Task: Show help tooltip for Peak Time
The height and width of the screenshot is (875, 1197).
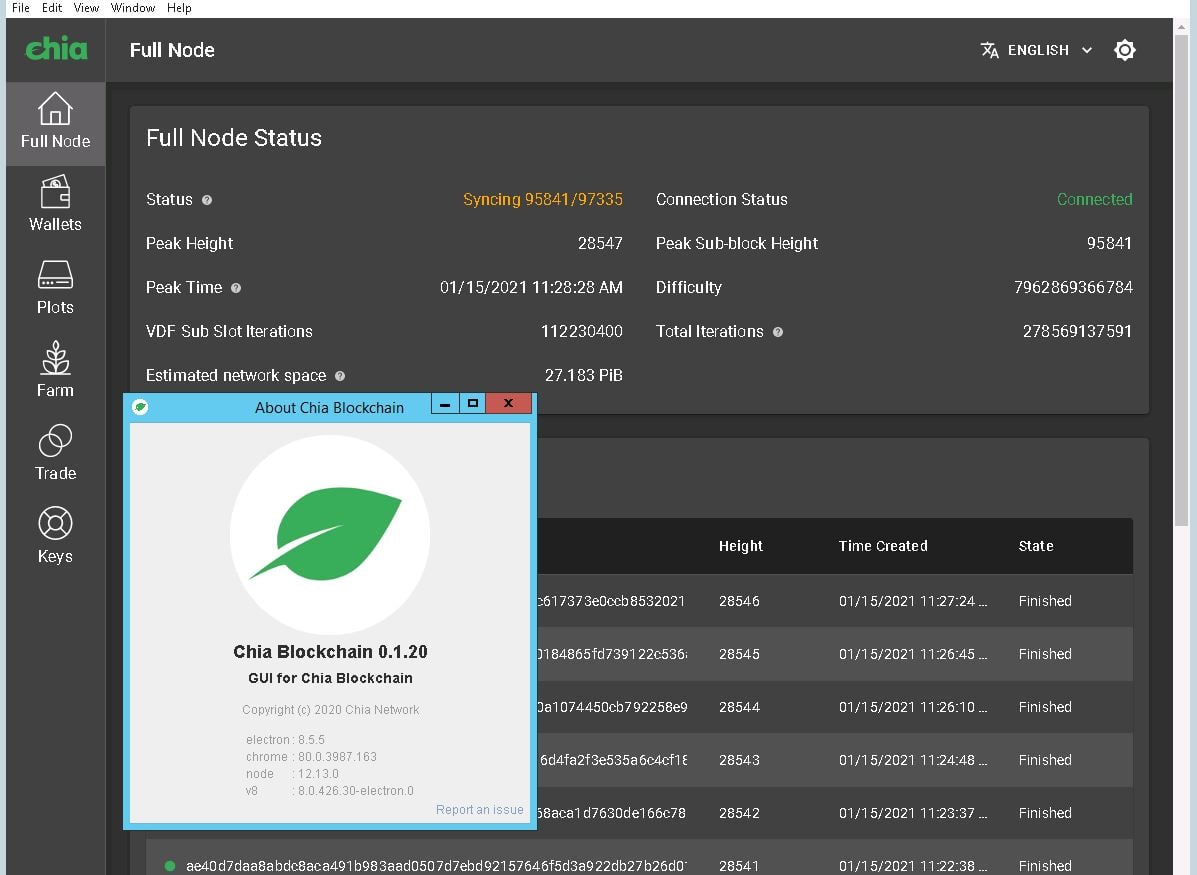Action: coord(236,288)
